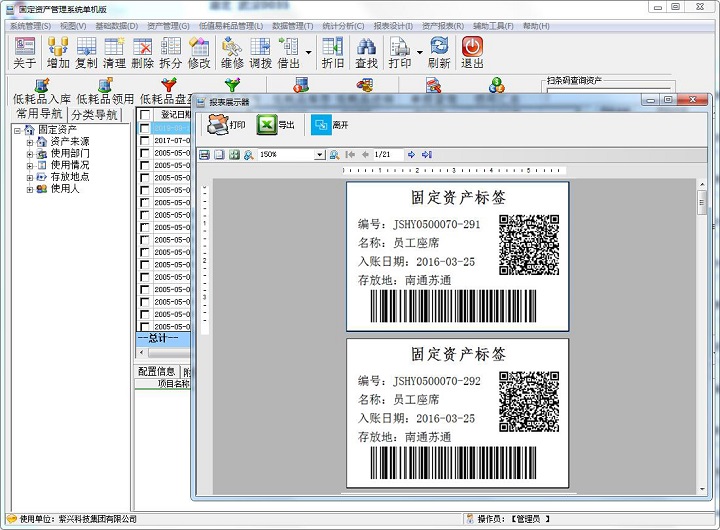The image size is (720, 530).
Task: Select the 常用导航 tab
Action: tap(39, 114)
